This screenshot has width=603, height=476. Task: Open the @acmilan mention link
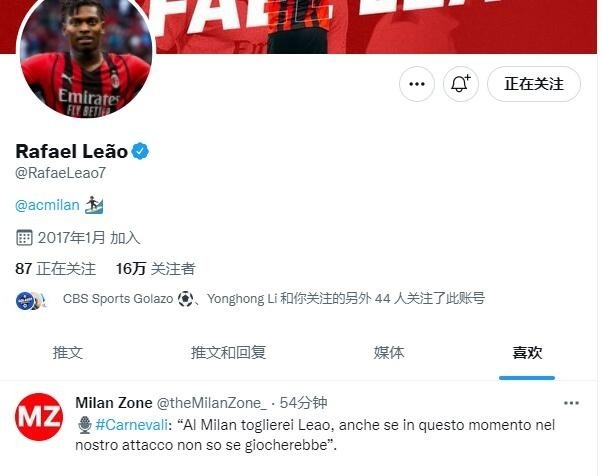tap(47, 205)
